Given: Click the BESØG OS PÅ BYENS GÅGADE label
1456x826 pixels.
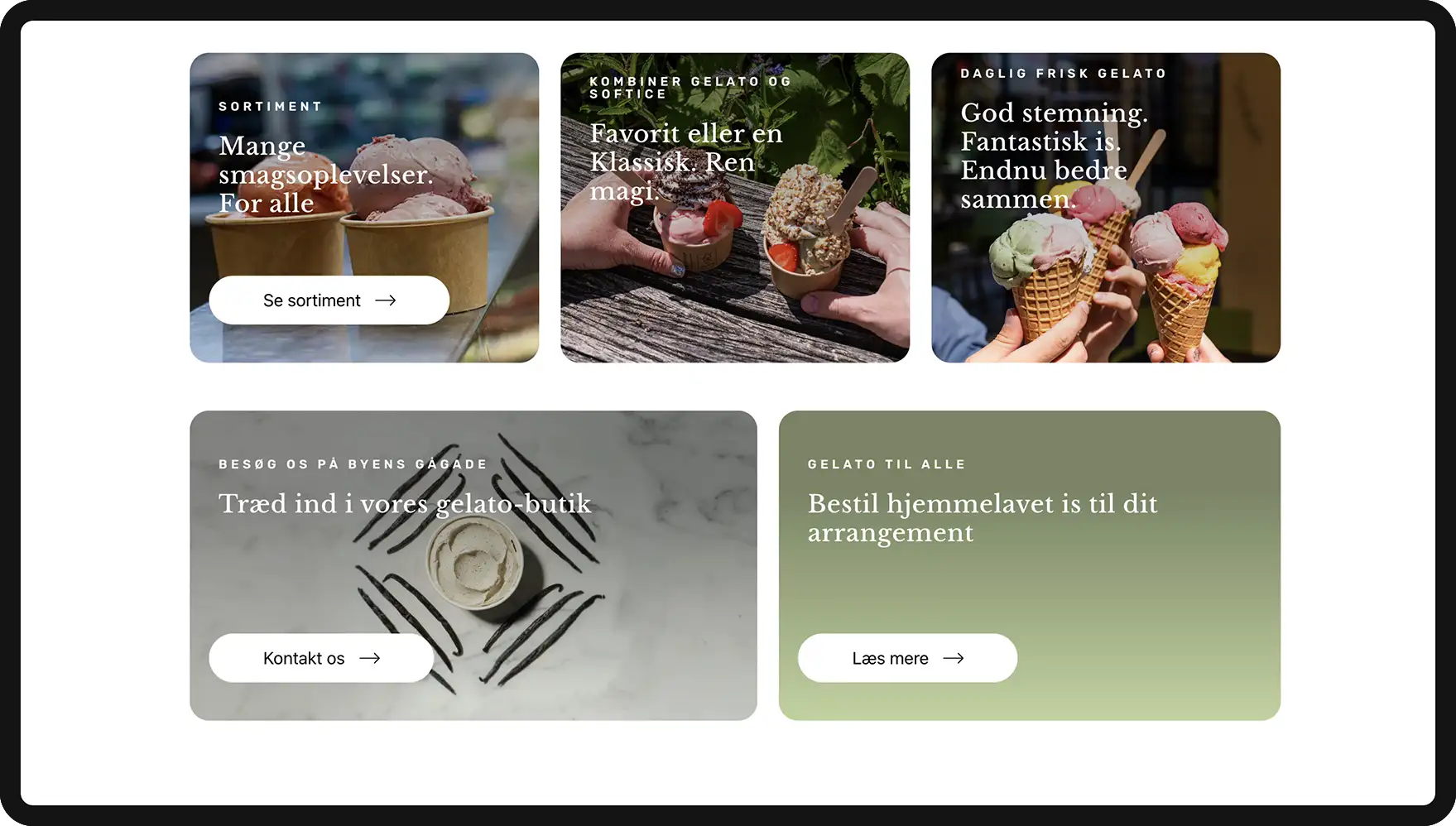Looking at the screenshot, I should (353, 464).
